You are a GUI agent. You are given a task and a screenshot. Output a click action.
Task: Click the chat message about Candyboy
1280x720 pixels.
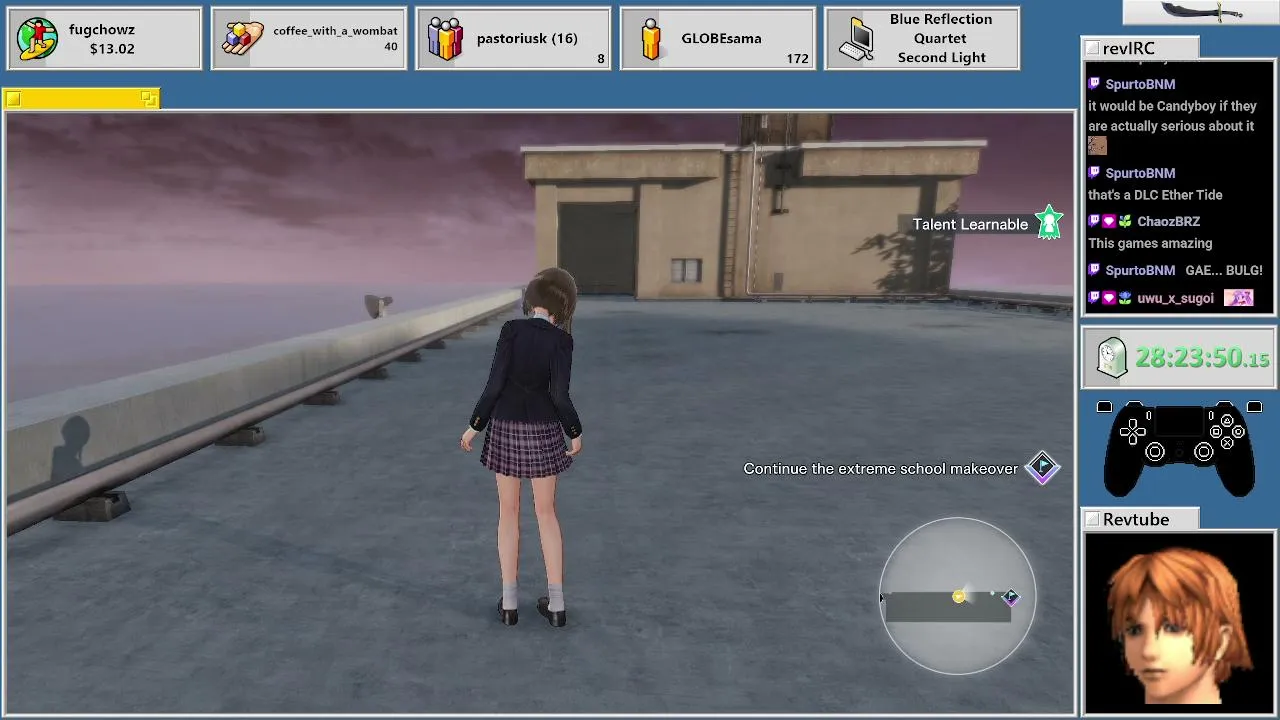click(1172, 116)
